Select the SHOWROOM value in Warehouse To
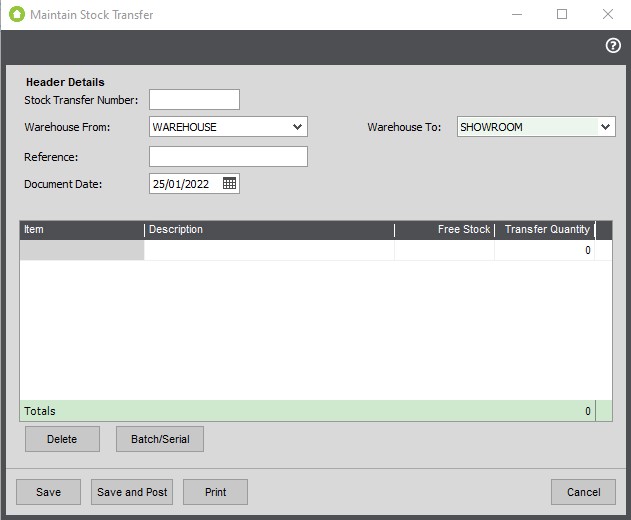The width and height of the screenshot is (631, 520). tap(491, 127)
